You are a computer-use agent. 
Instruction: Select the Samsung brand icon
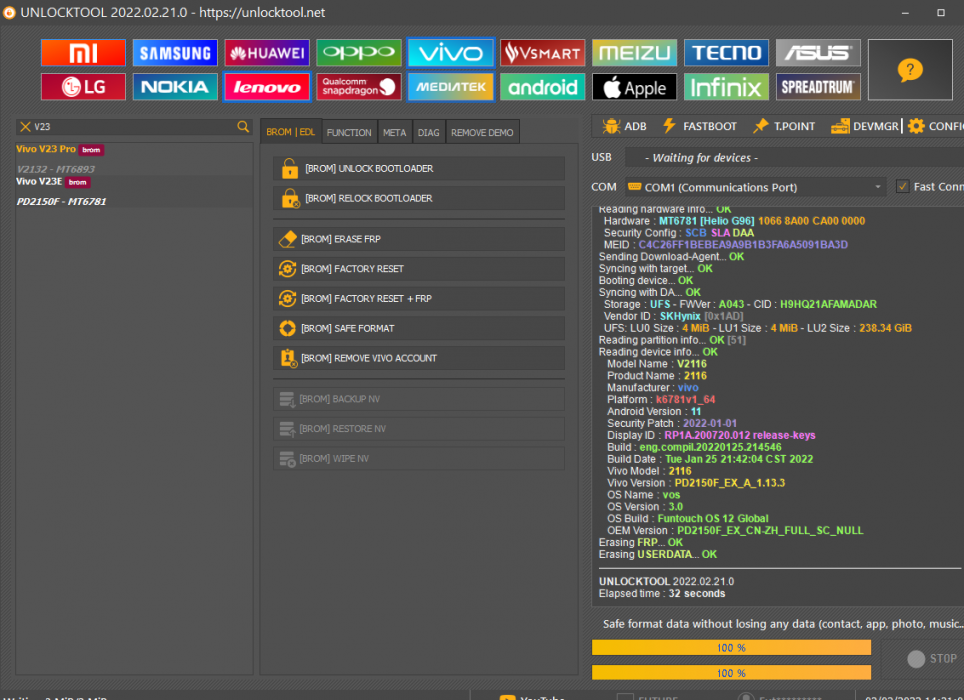(x=175, y=53)
